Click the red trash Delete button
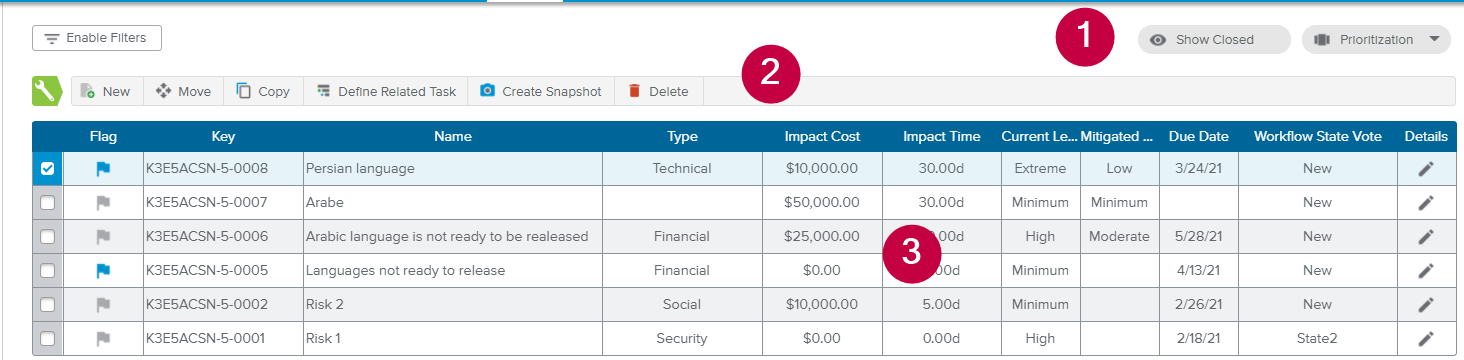 pos(658,91)
